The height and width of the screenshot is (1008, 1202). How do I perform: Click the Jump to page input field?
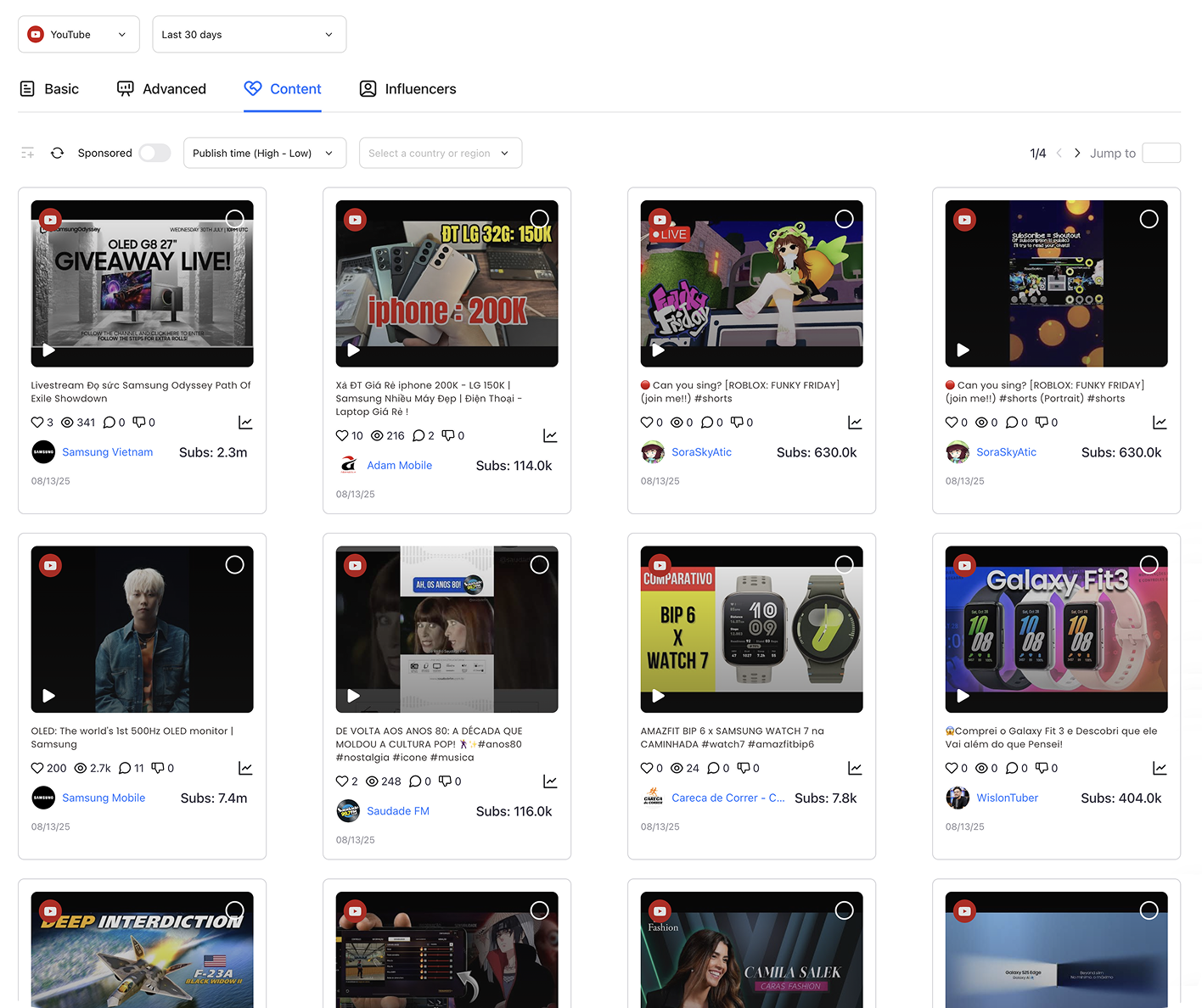point(1161,153)
